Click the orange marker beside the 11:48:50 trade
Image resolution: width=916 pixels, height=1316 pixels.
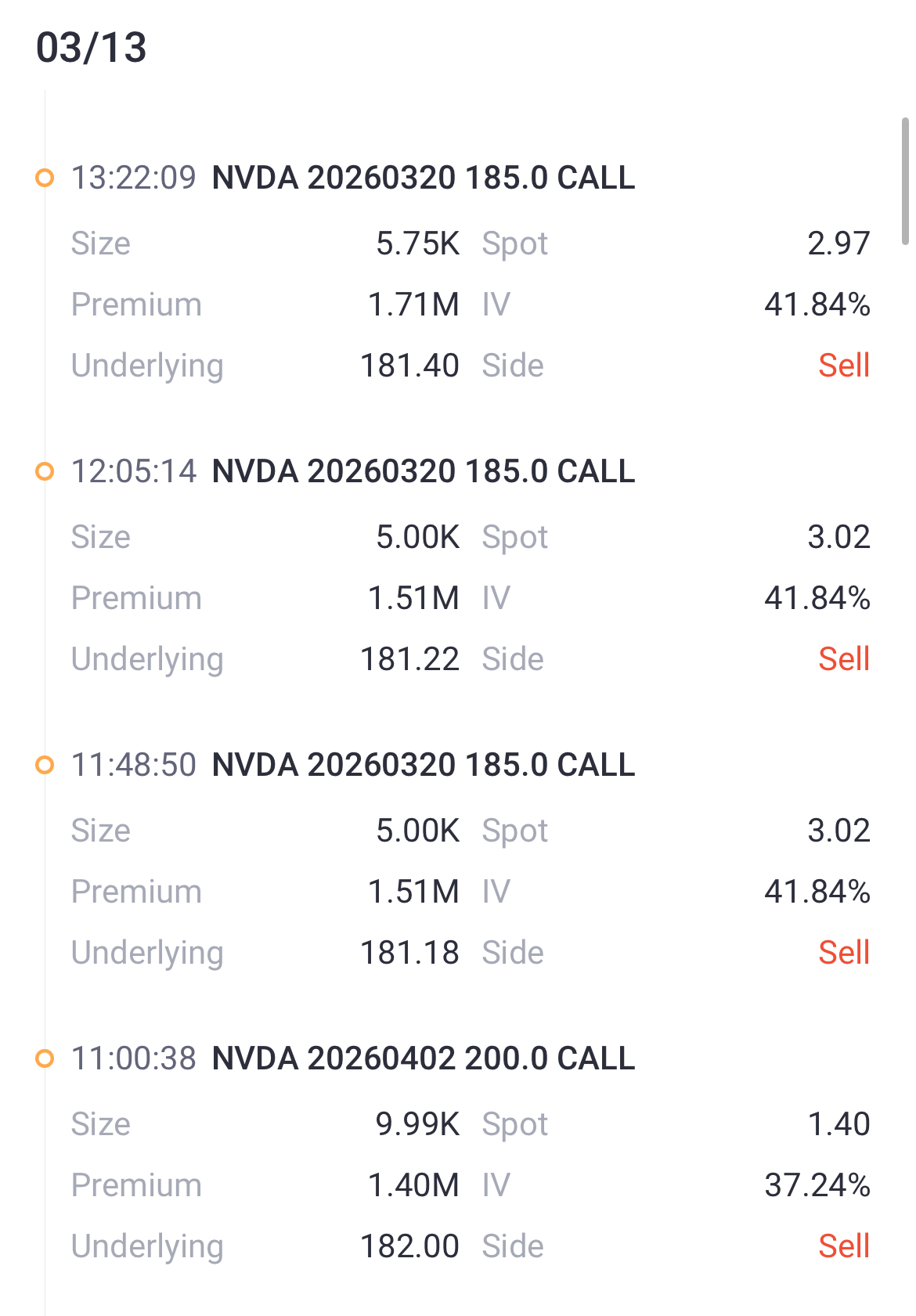45,765
